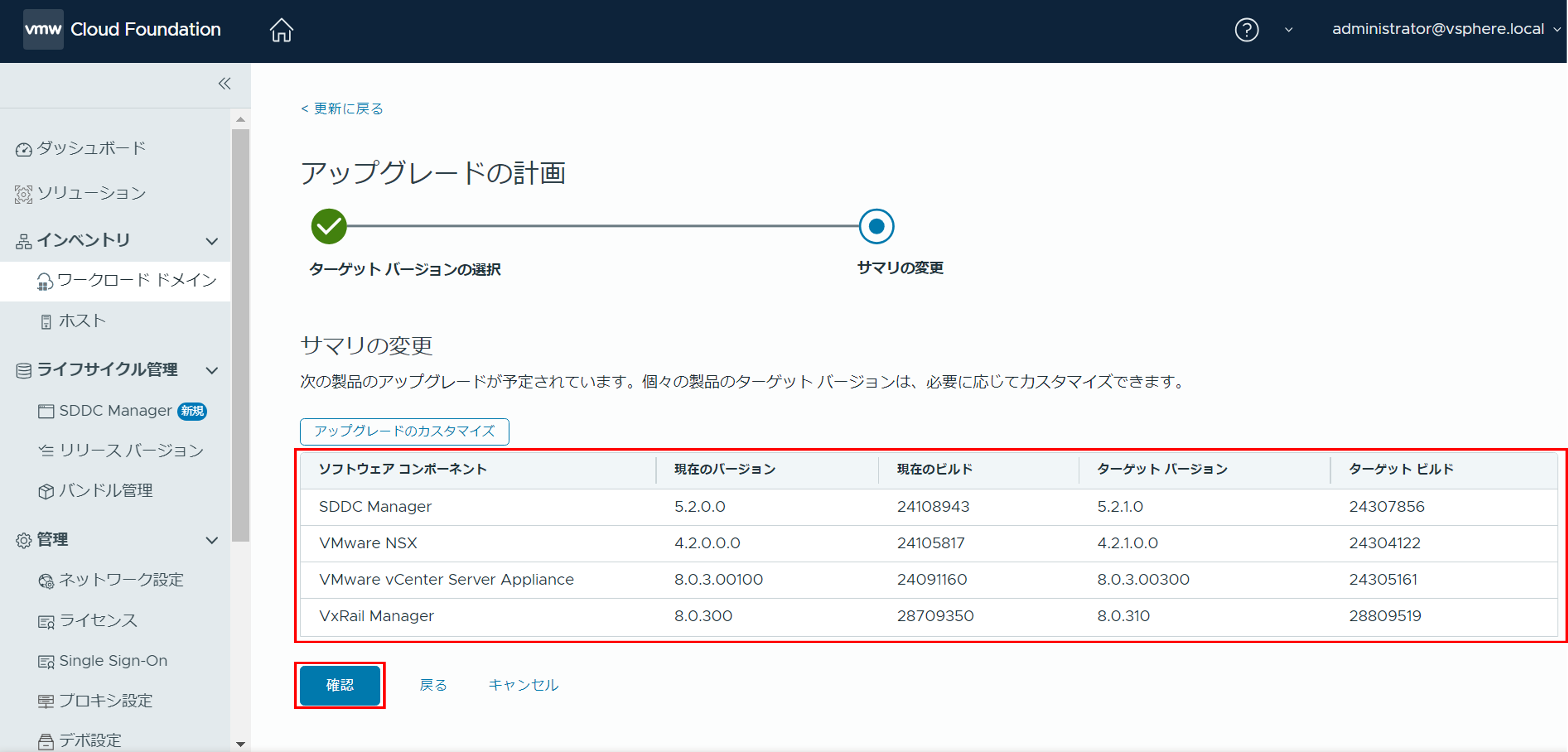Click the 確認 button
This screenshot has height=752, width=1568.
[x=340, y=685]
